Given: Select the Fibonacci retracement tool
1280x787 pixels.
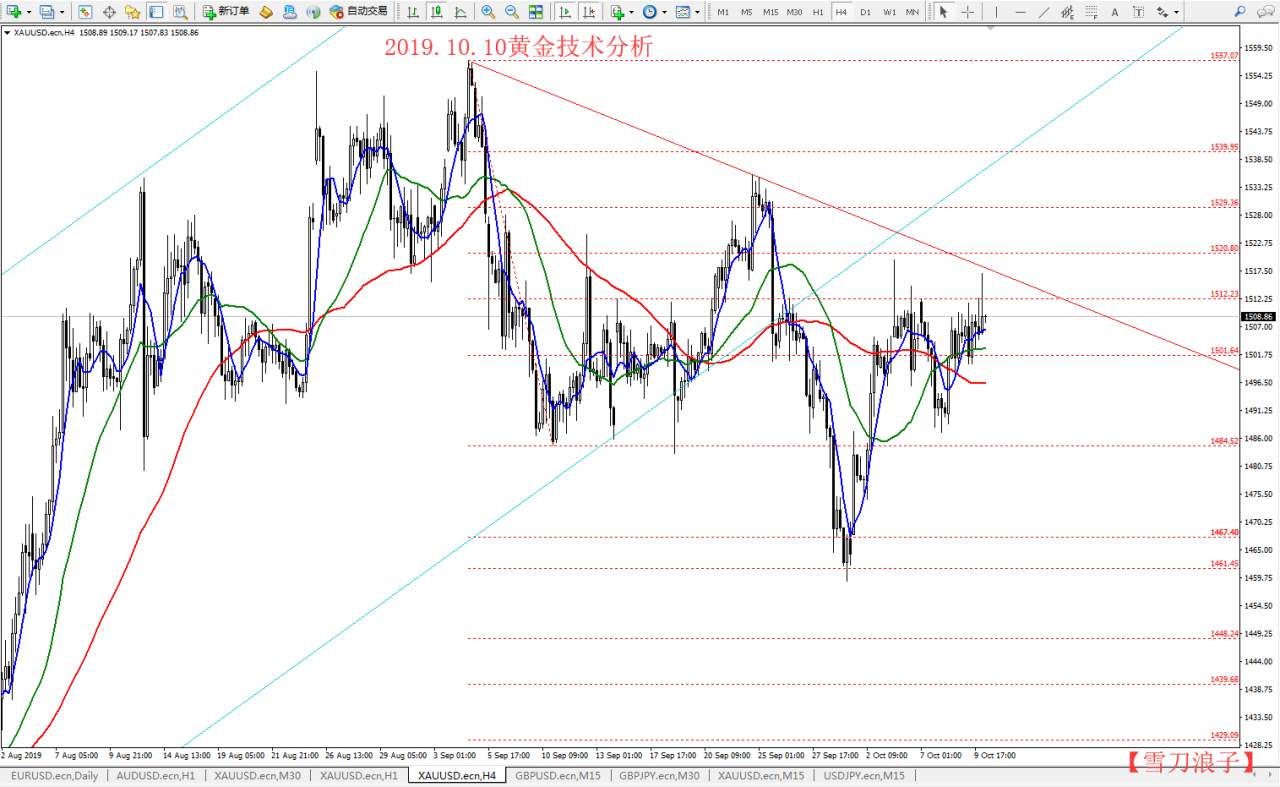Looking at the screenshot, I should click(1091, 12).
